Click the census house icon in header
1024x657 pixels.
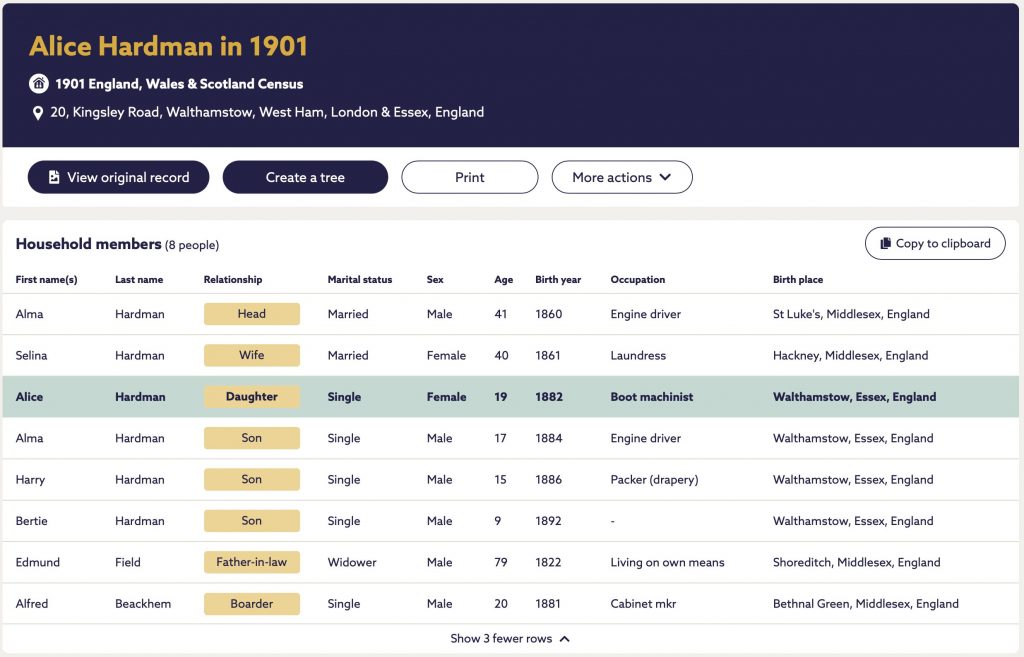39,84
